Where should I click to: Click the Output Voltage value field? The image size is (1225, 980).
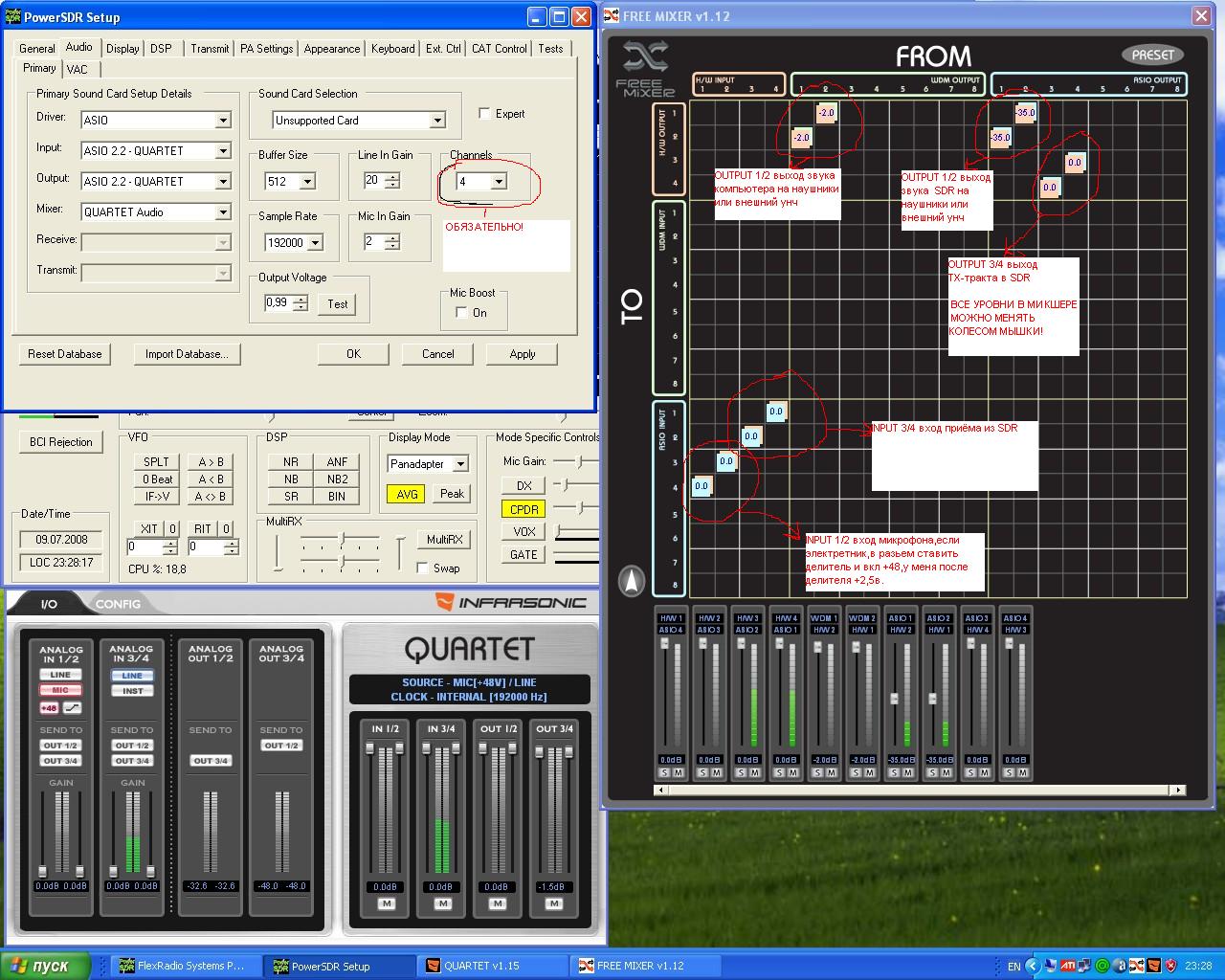pyautogui.click(x=278, y=303)
